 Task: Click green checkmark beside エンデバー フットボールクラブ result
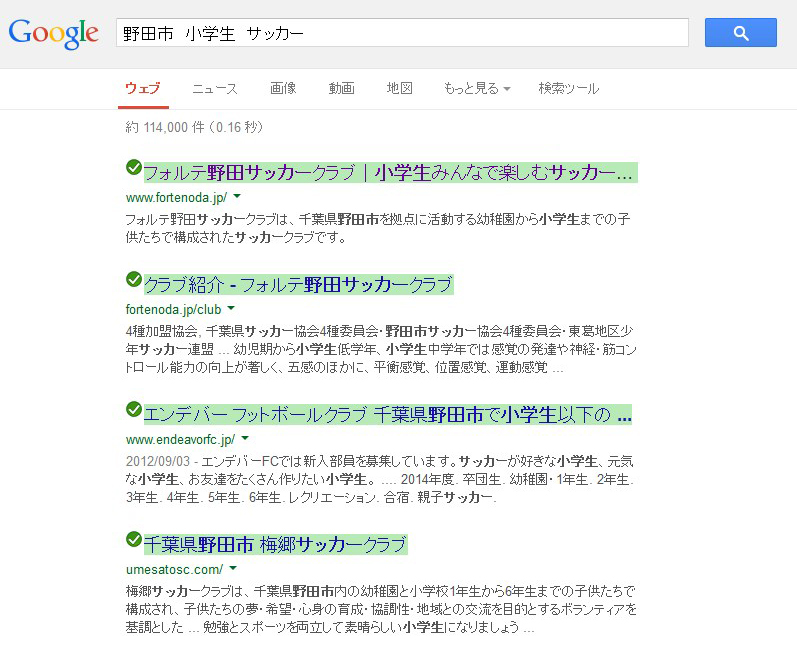[x=134, y=409]
